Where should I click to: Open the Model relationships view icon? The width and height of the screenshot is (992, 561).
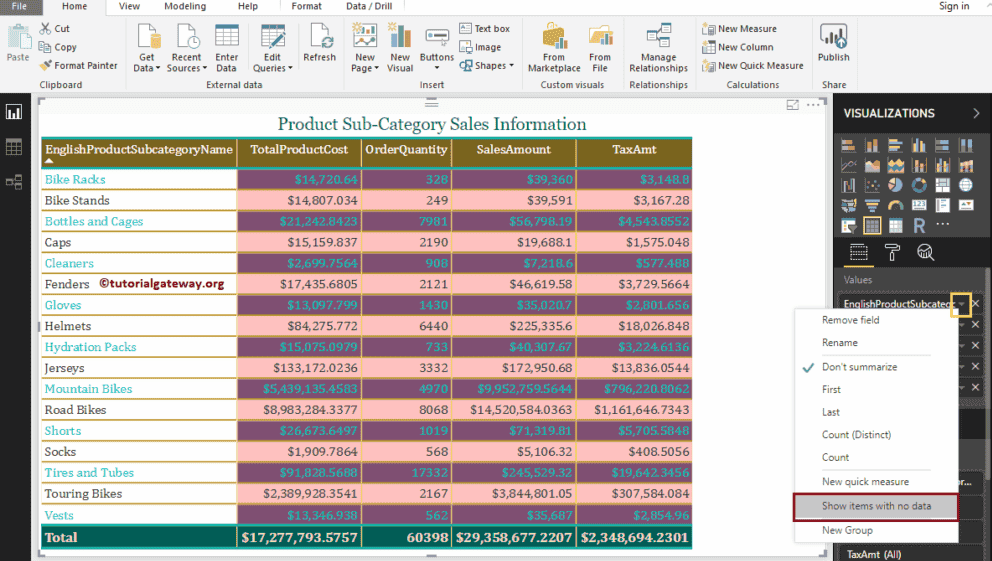click(x=14, y=181)
